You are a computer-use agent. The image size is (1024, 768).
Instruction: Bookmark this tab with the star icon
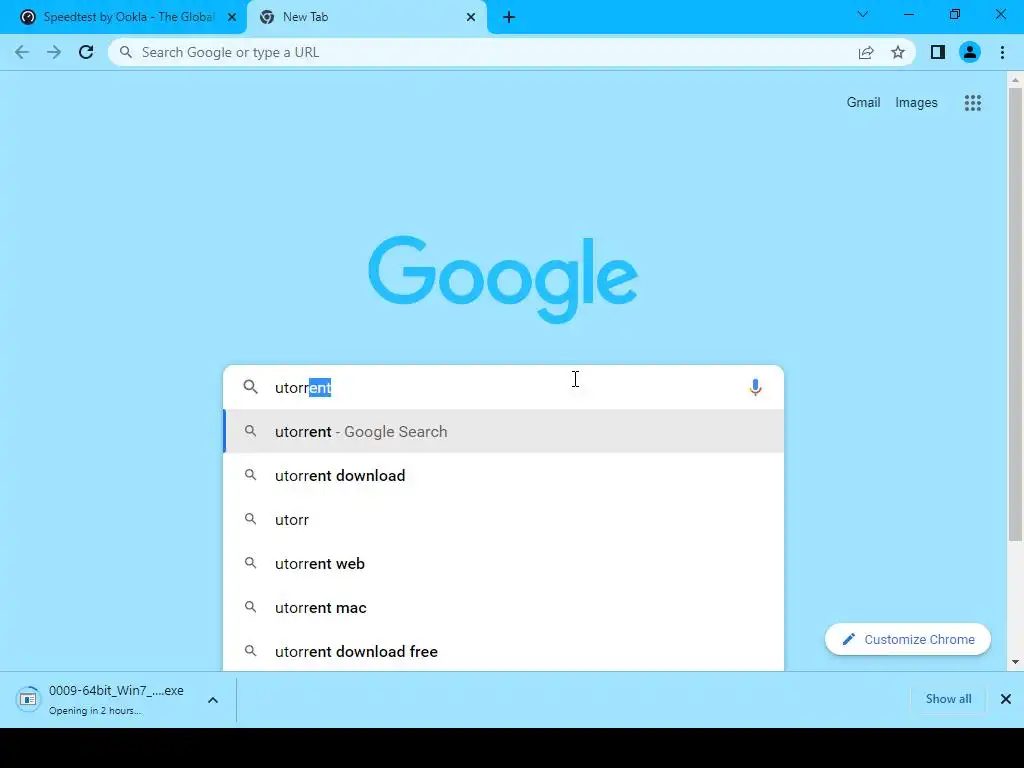(x=898, y=52)
